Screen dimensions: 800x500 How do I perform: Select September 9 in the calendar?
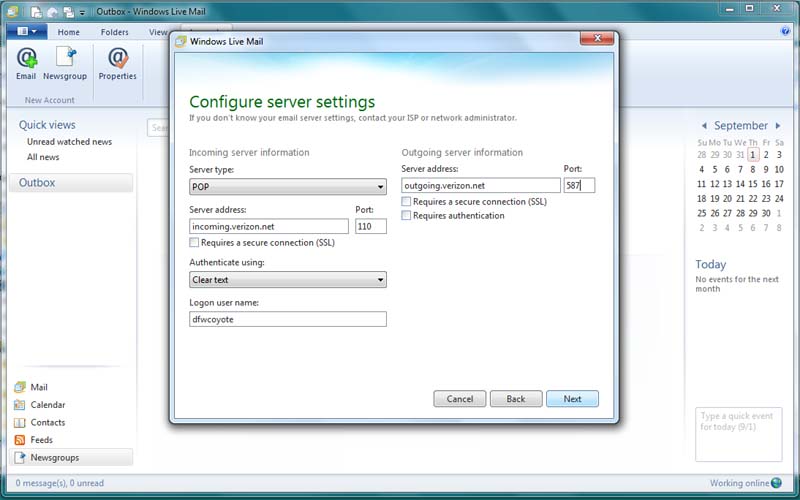pos(766,169)
